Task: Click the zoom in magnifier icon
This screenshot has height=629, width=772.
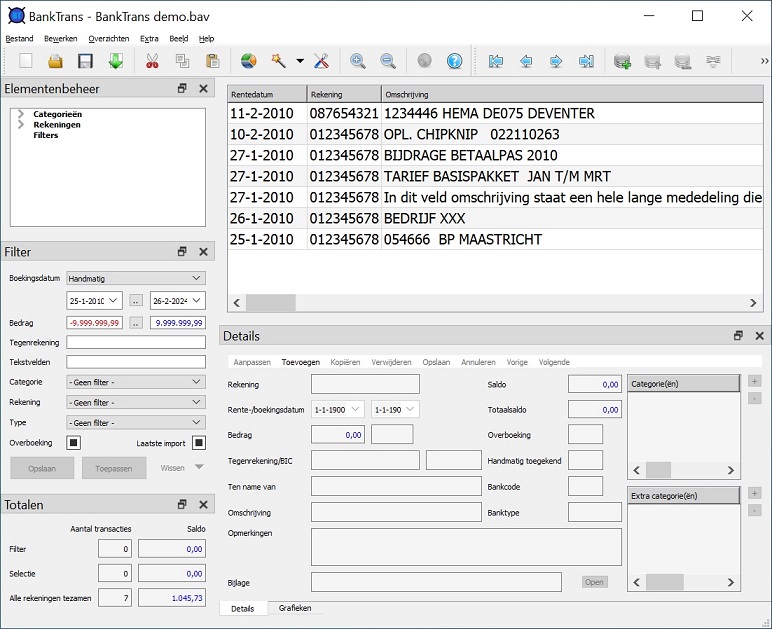Action: tap(357, 62)
